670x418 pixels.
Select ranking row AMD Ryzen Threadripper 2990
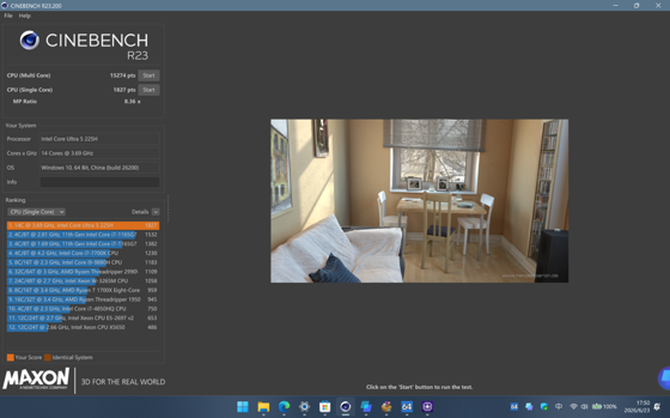pyautogui.click(x=83, y=271)
